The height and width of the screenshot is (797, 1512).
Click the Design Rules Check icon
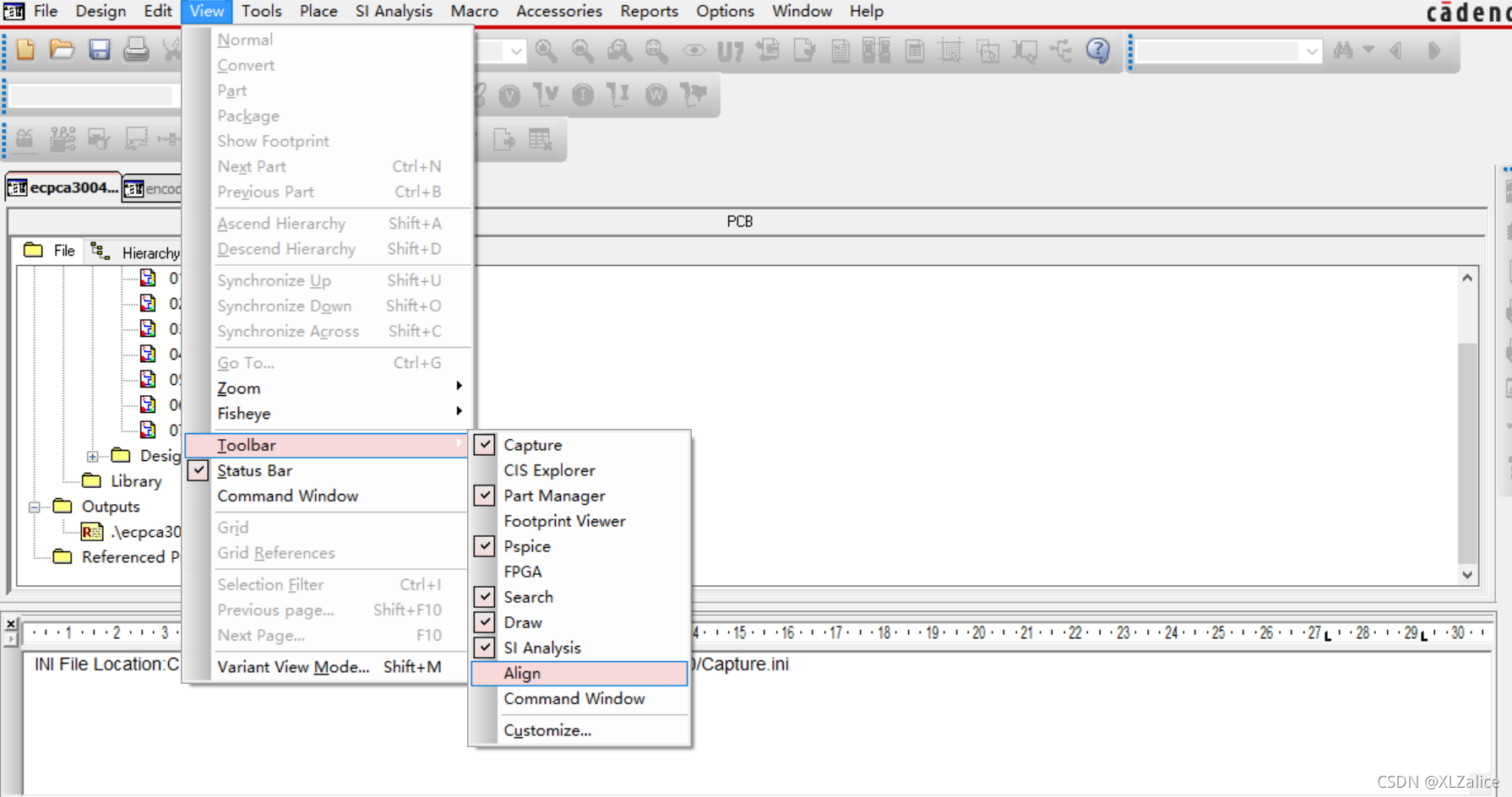coord(804,51)
